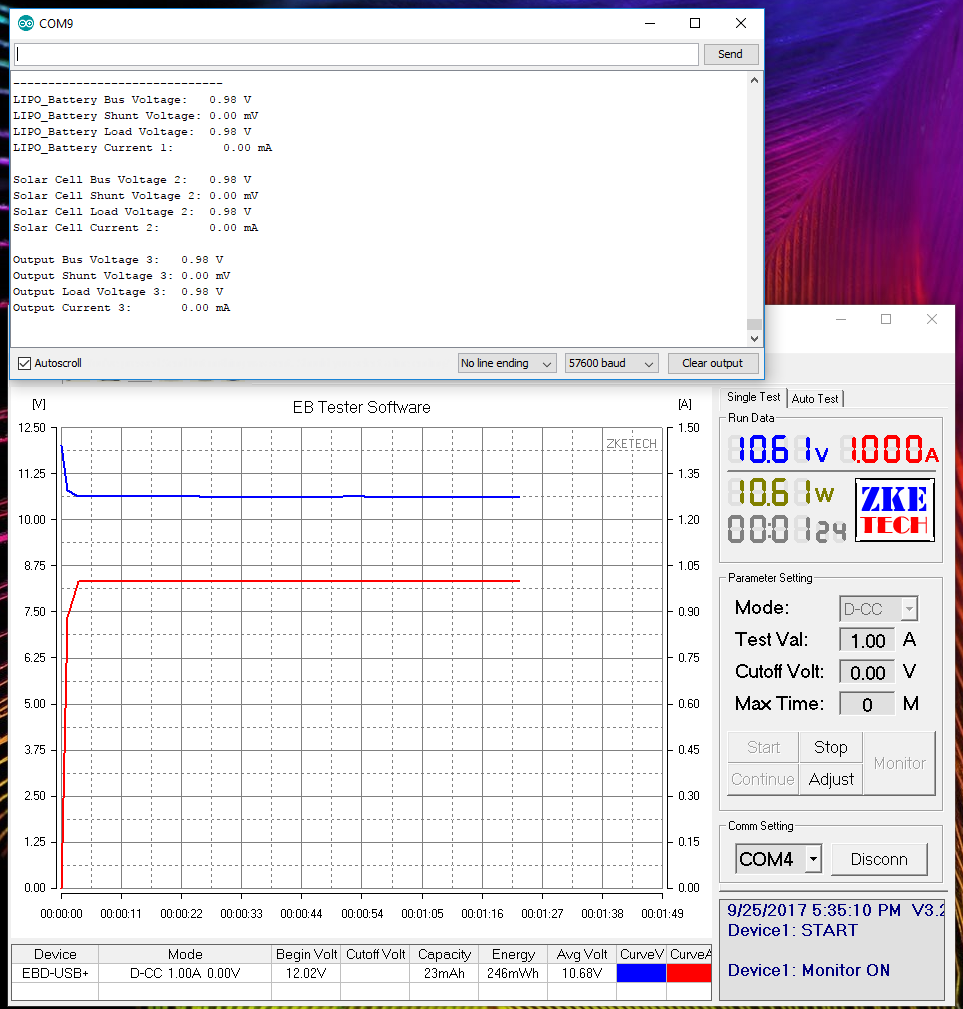The height and width of the screenshot is (1009, 963).
Task: Click the Clear output button
Action: [x=713, y=364]
